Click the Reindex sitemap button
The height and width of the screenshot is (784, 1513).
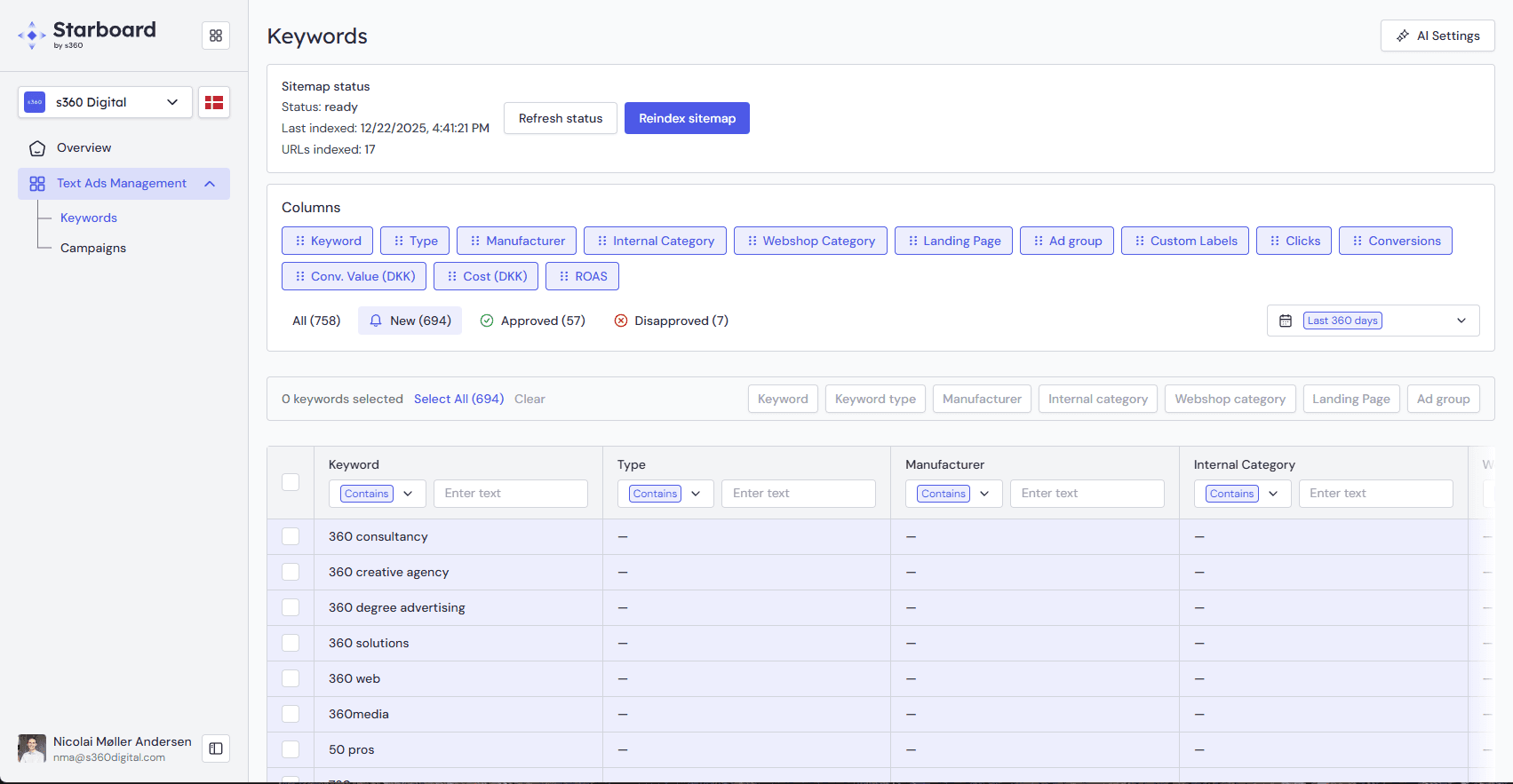(x=687, y=118)
